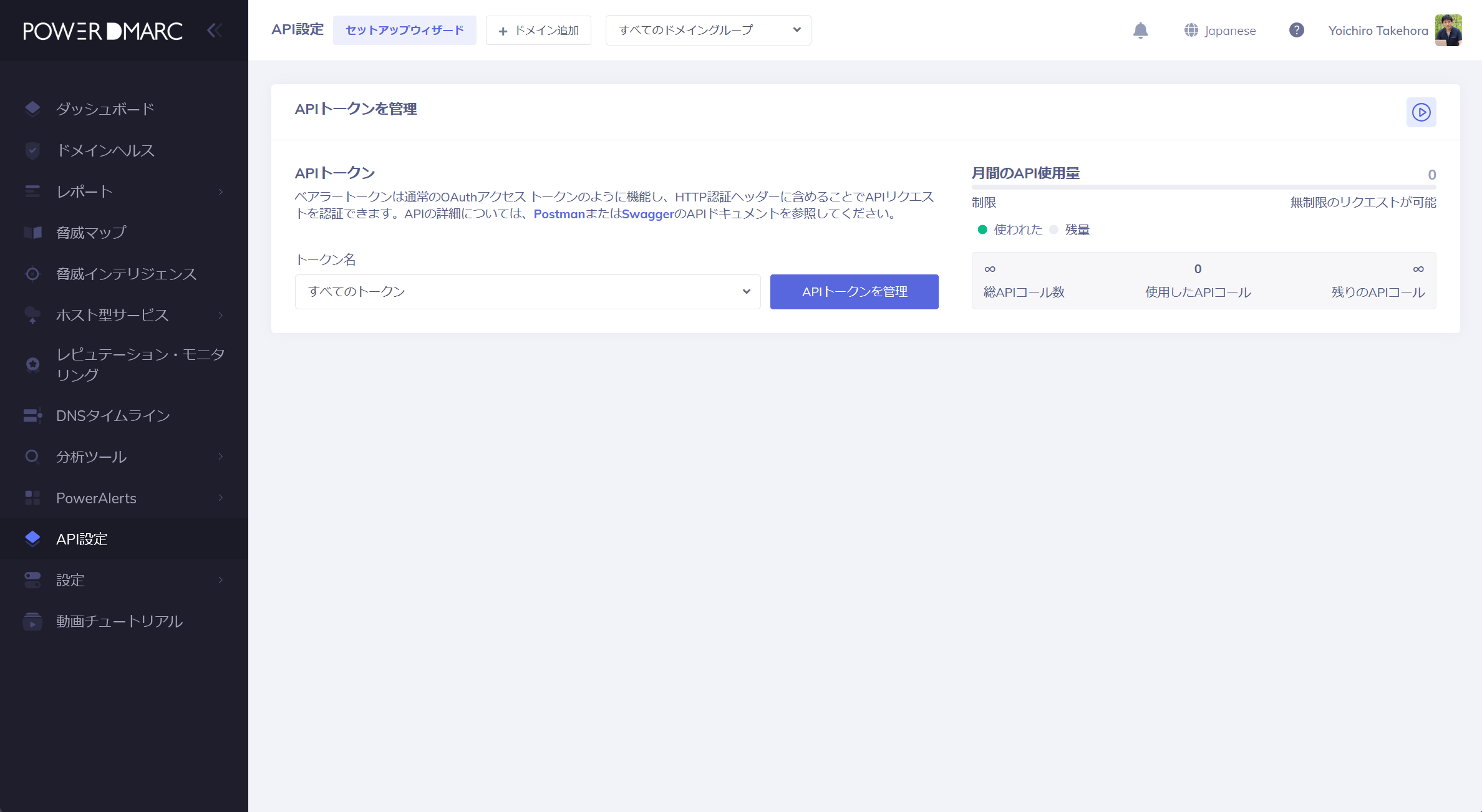Toggle the 残量 legend indicator

click(1054, 230)
